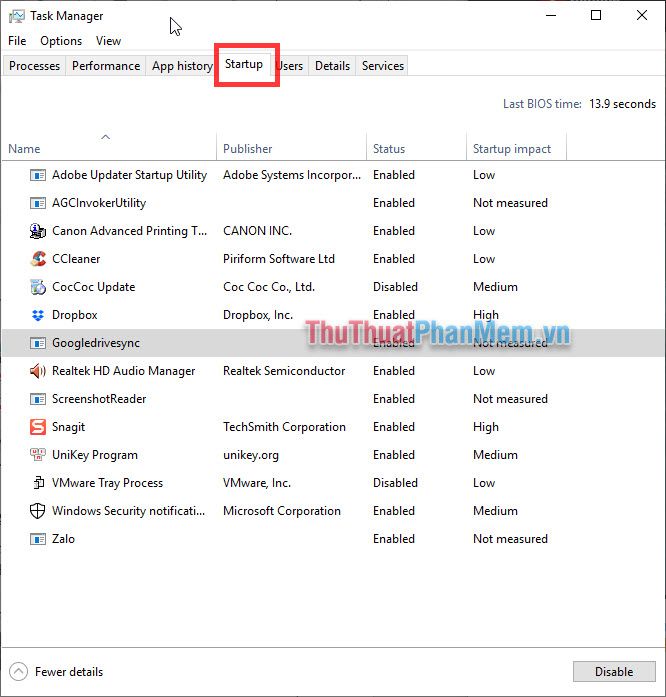Click the High impact value for Dropbox

pyautogui.click(x=485, y=315)
